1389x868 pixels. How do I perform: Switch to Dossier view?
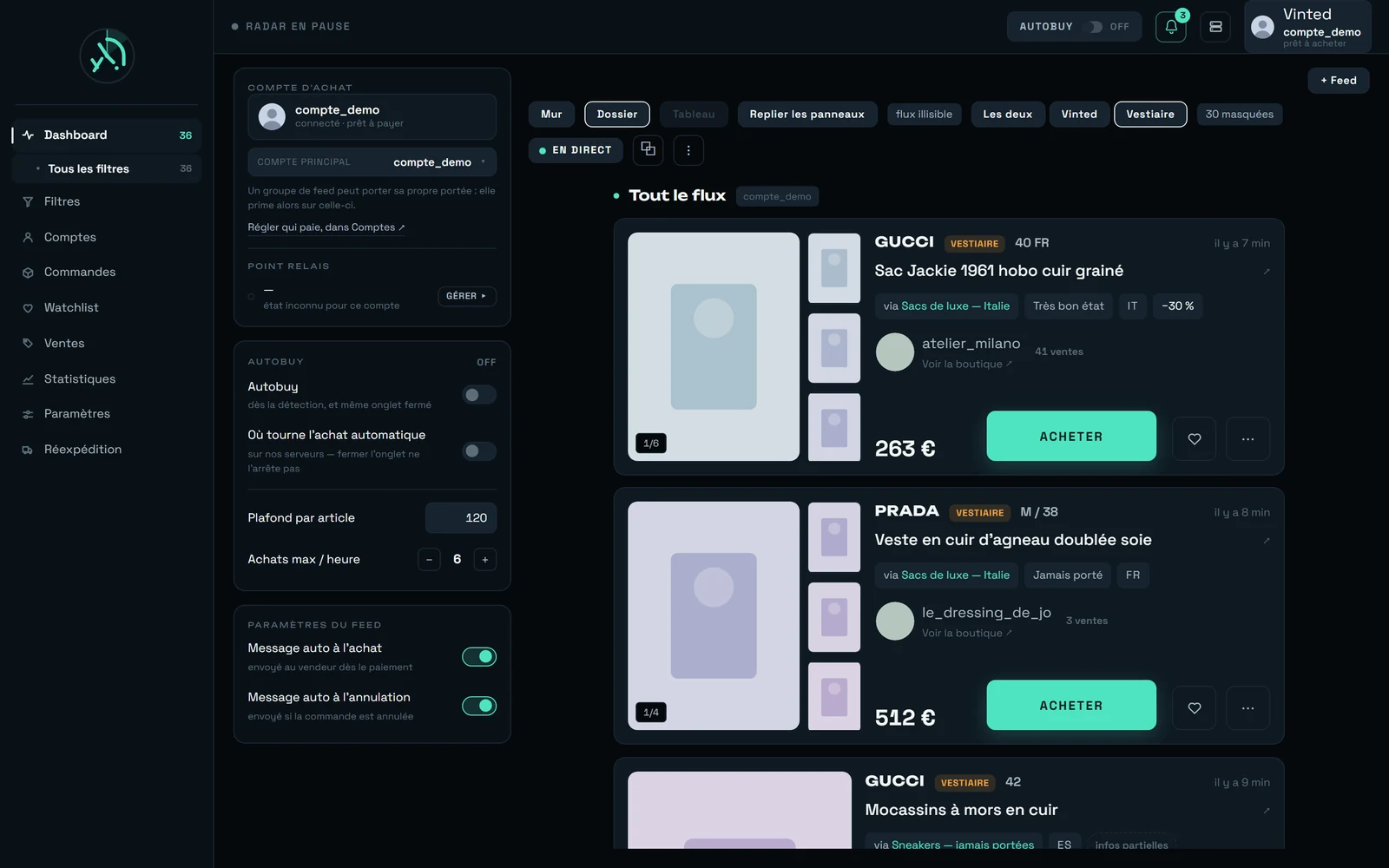(x=617, y=115)
